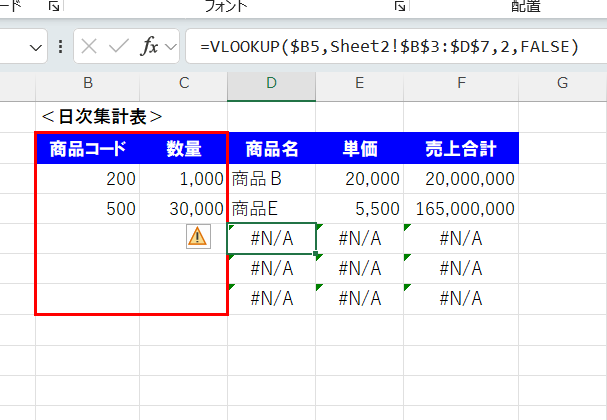
Task: Click the 商品コード header cell
Action: 88,149
